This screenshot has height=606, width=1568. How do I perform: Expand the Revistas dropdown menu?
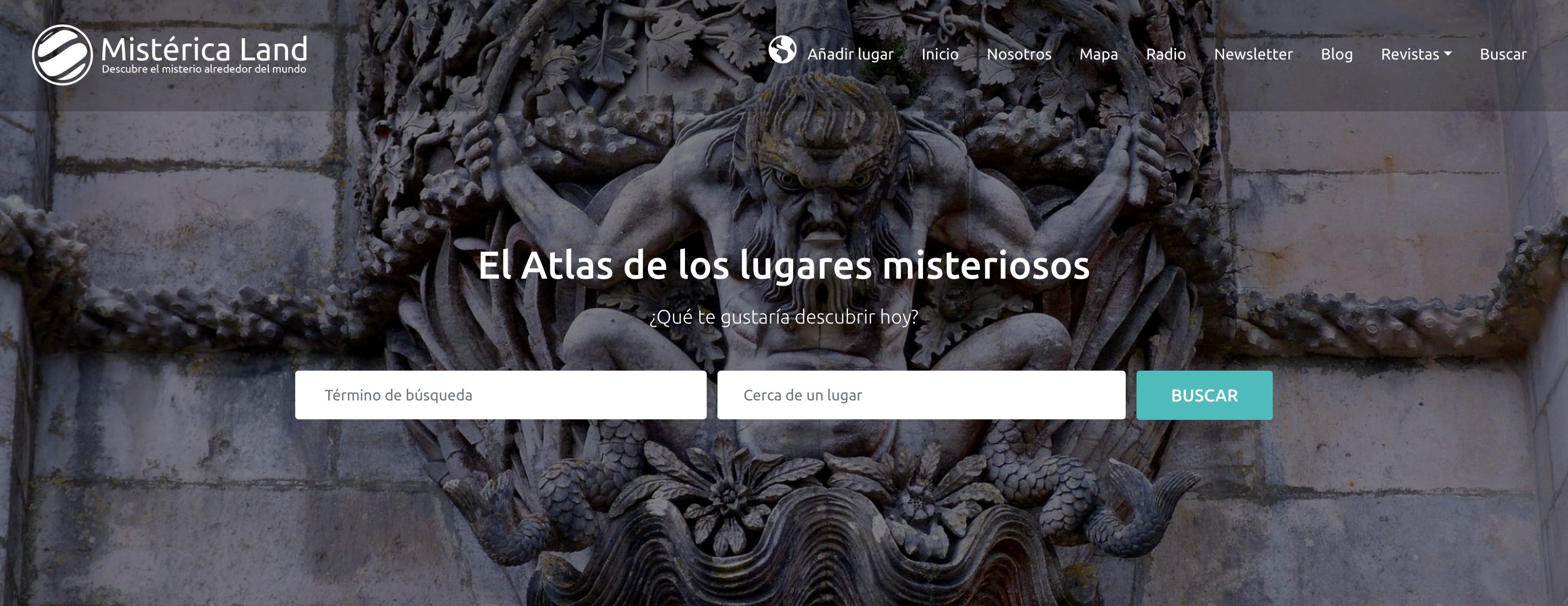tap(1409, 54)
